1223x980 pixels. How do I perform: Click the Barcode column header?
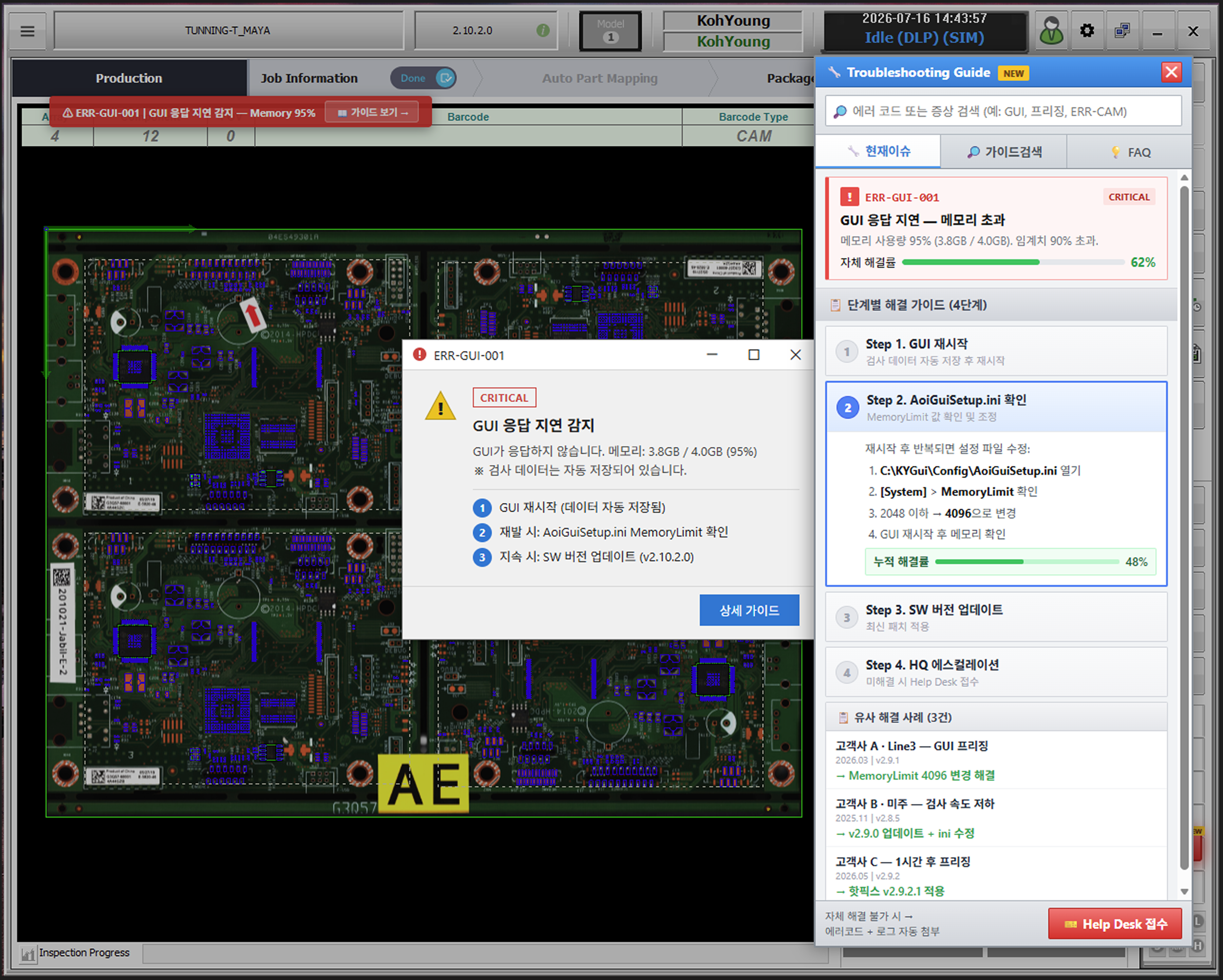[468, 117]
